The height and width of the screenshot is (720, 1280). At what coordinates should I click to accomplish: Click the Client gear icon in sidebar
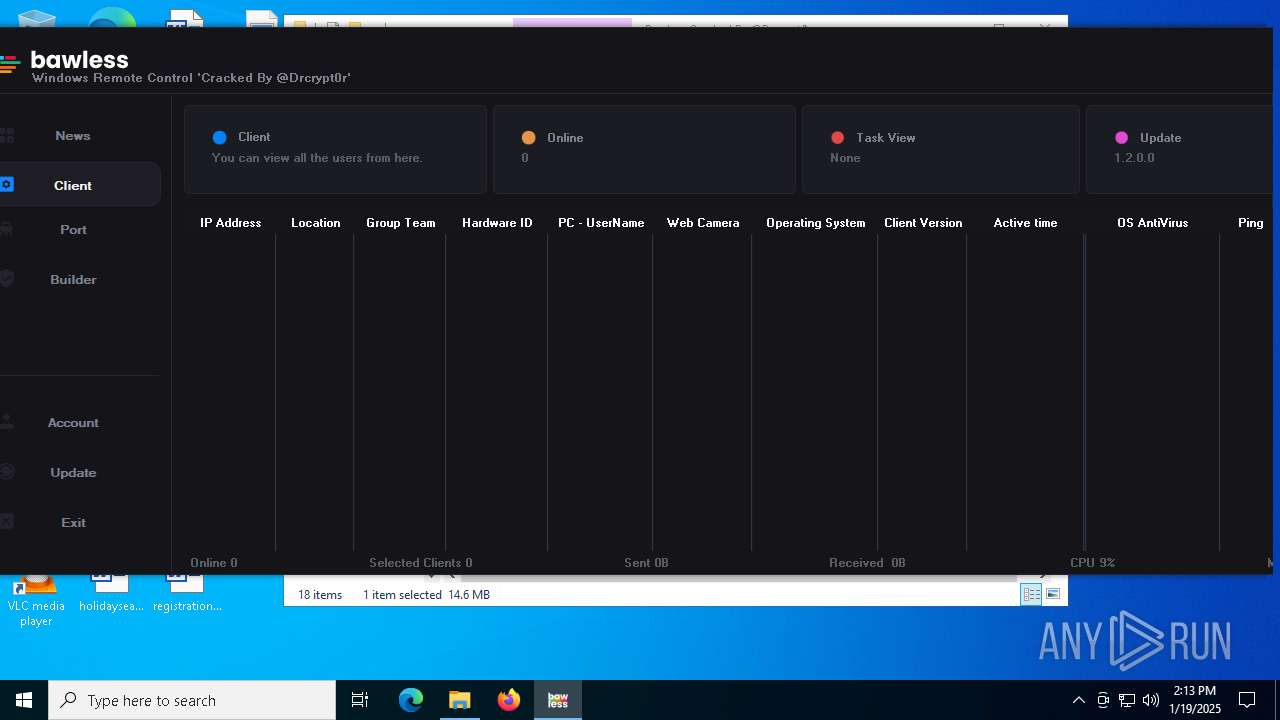7,185
